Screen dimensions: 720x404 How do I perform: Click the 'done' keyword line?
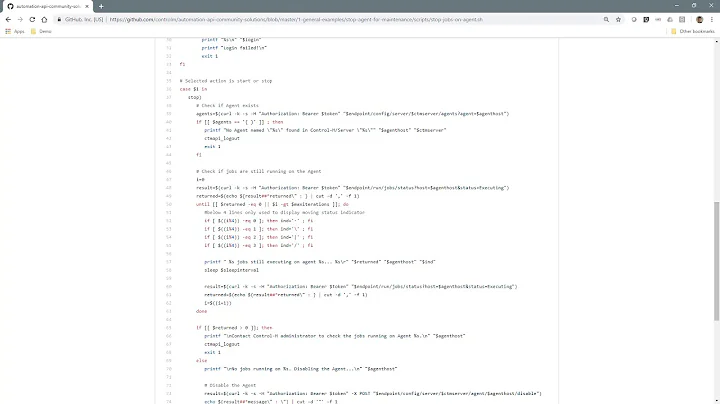pyautogui.click(x=201, y=311)
